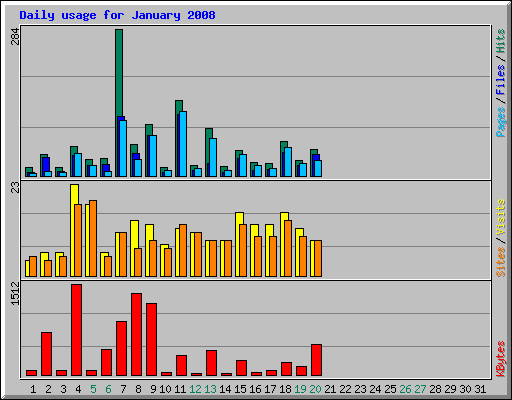Click day label 29 on the x-axis

pos(450,389)
